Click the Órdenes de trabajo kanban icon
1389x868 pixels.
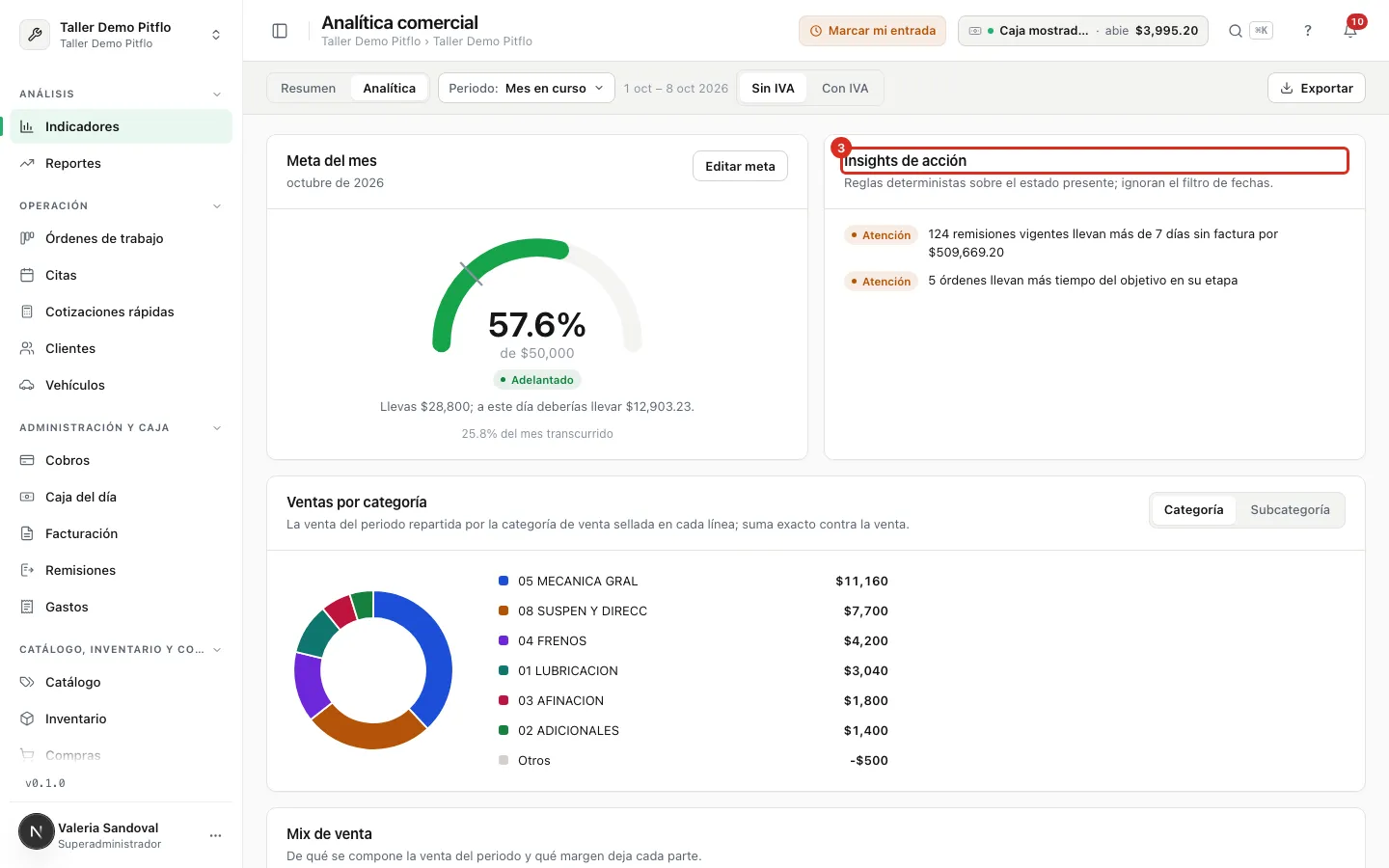click(x=27, y=238)
